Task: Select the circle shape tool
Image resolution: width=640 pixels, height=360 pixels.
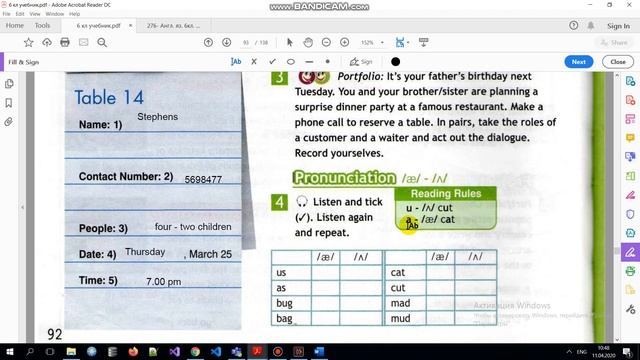Action: [291, 62]
